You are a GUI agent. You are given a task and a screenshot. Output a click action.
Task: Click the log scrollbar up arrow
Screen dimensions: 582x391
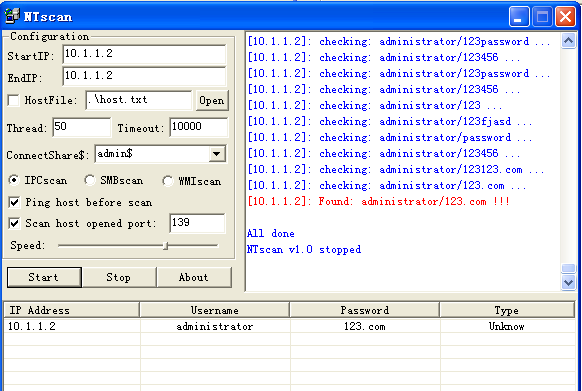(568, 40)
